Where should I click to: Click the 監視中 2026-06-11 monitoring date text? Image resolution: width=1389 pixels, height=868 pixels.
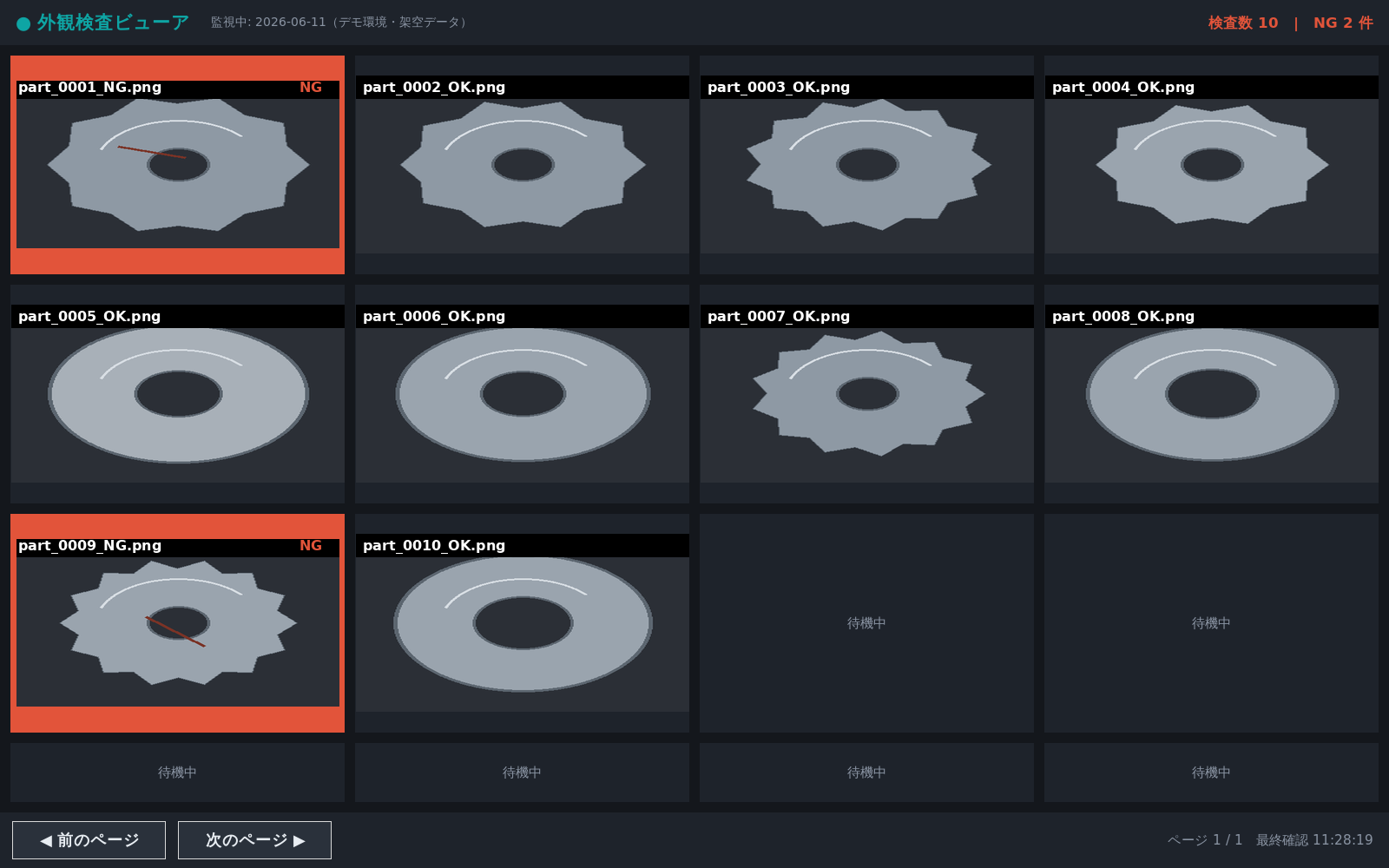pyautogui.click(x=341, y=23)
